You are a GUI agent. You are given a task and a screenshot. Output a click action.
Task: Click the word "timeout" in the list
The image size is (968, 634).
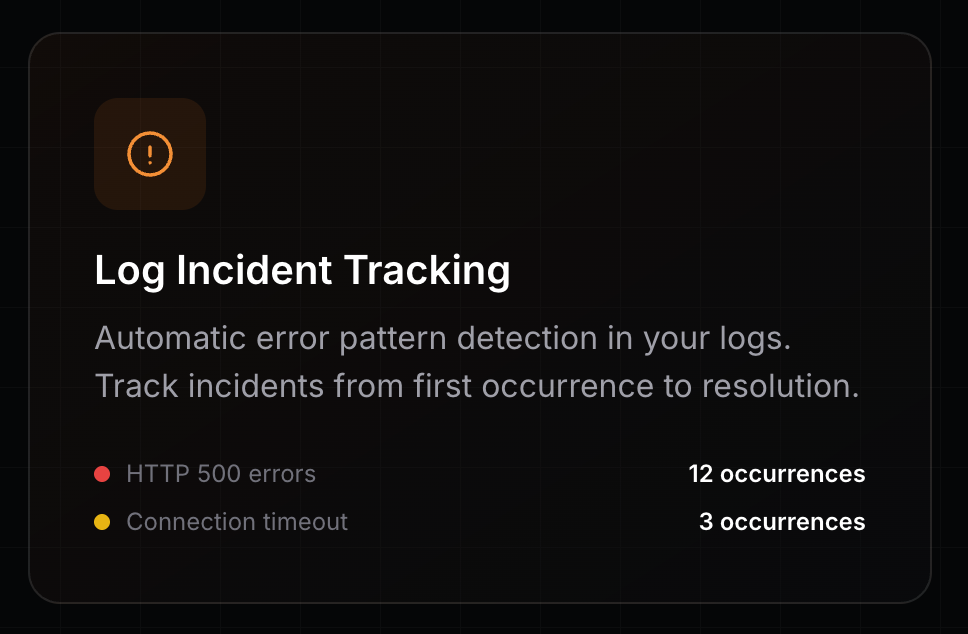click(x=305, y=522)
